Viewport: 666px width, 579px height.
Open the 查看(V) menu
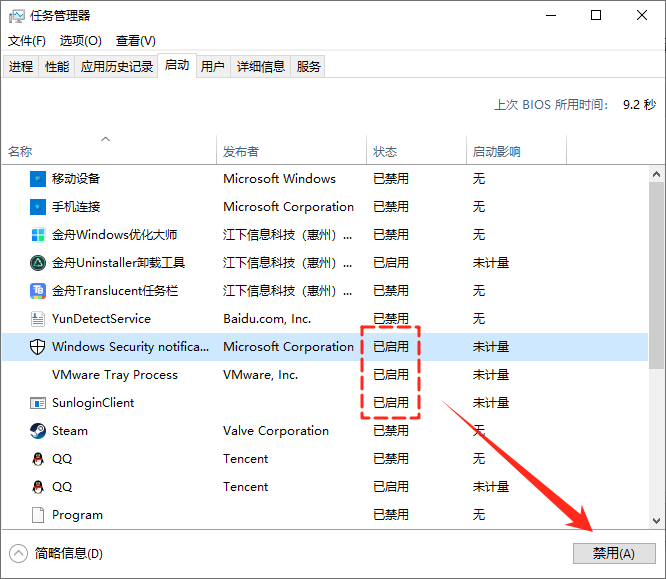click(x=135, y=41)
